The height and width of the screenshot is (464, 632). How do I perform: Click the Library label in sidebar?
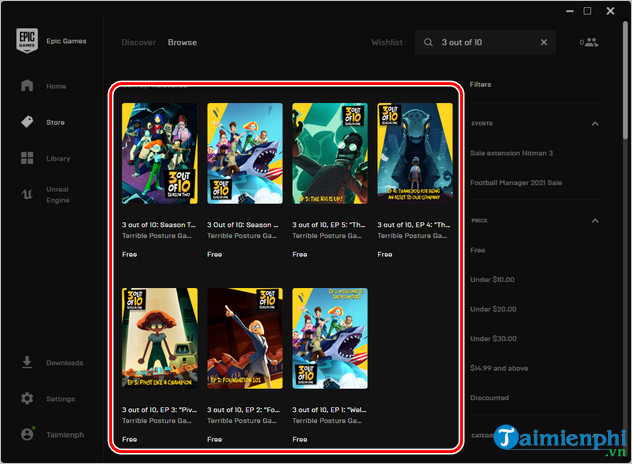(x=58, y=158)
